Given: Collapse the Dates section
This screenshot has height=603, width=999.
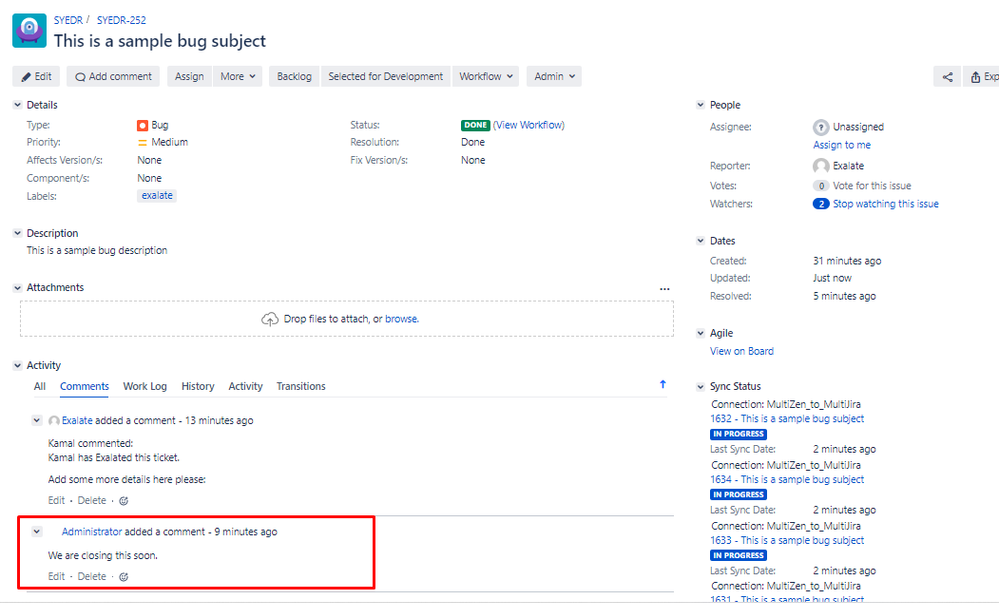Looking at the screenshot, I should (700, 241).
